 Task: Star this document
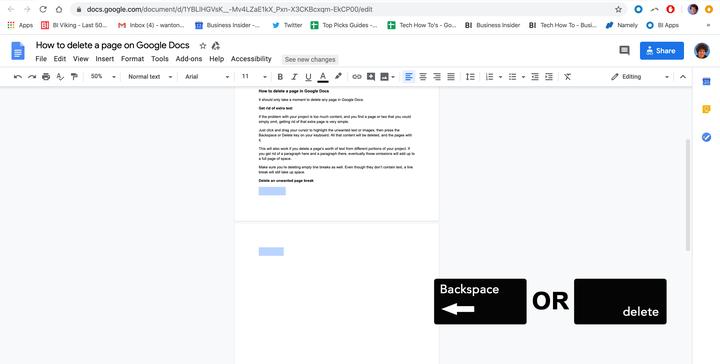203,45
